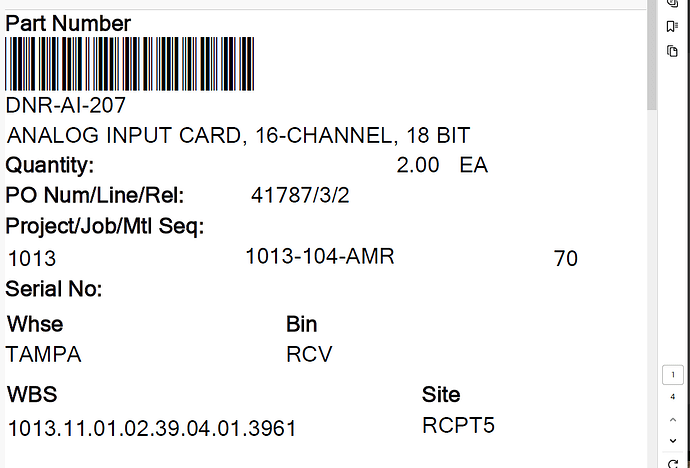Viewport: 690px width, 468px height.
Task: Click the WBS code 1013.11.01.02.39.04.01.3961
Action: point(152,429)
